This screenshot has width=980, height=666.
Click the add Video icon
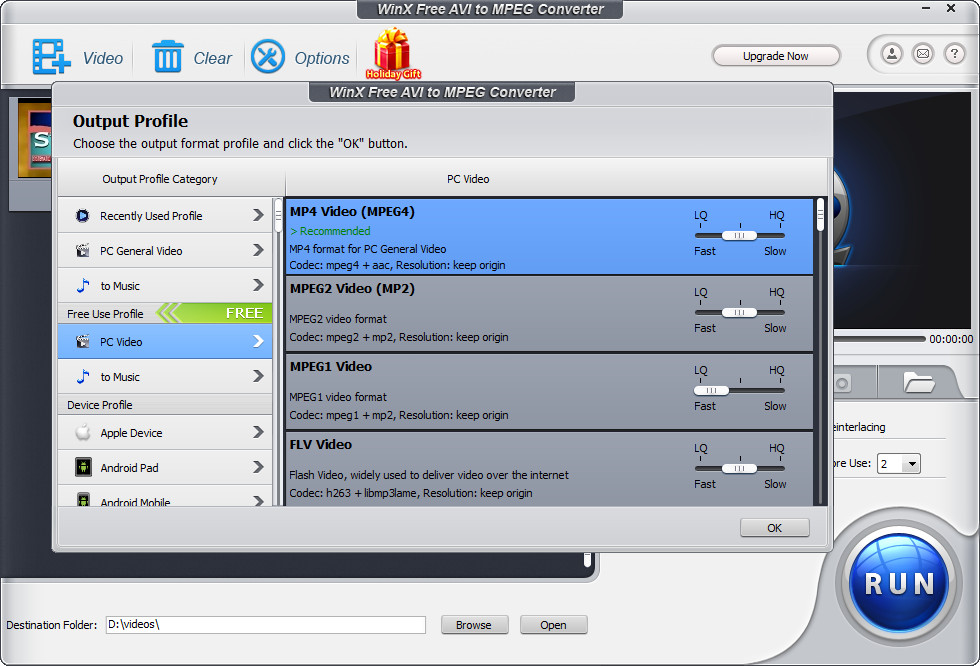pos(51,57)
